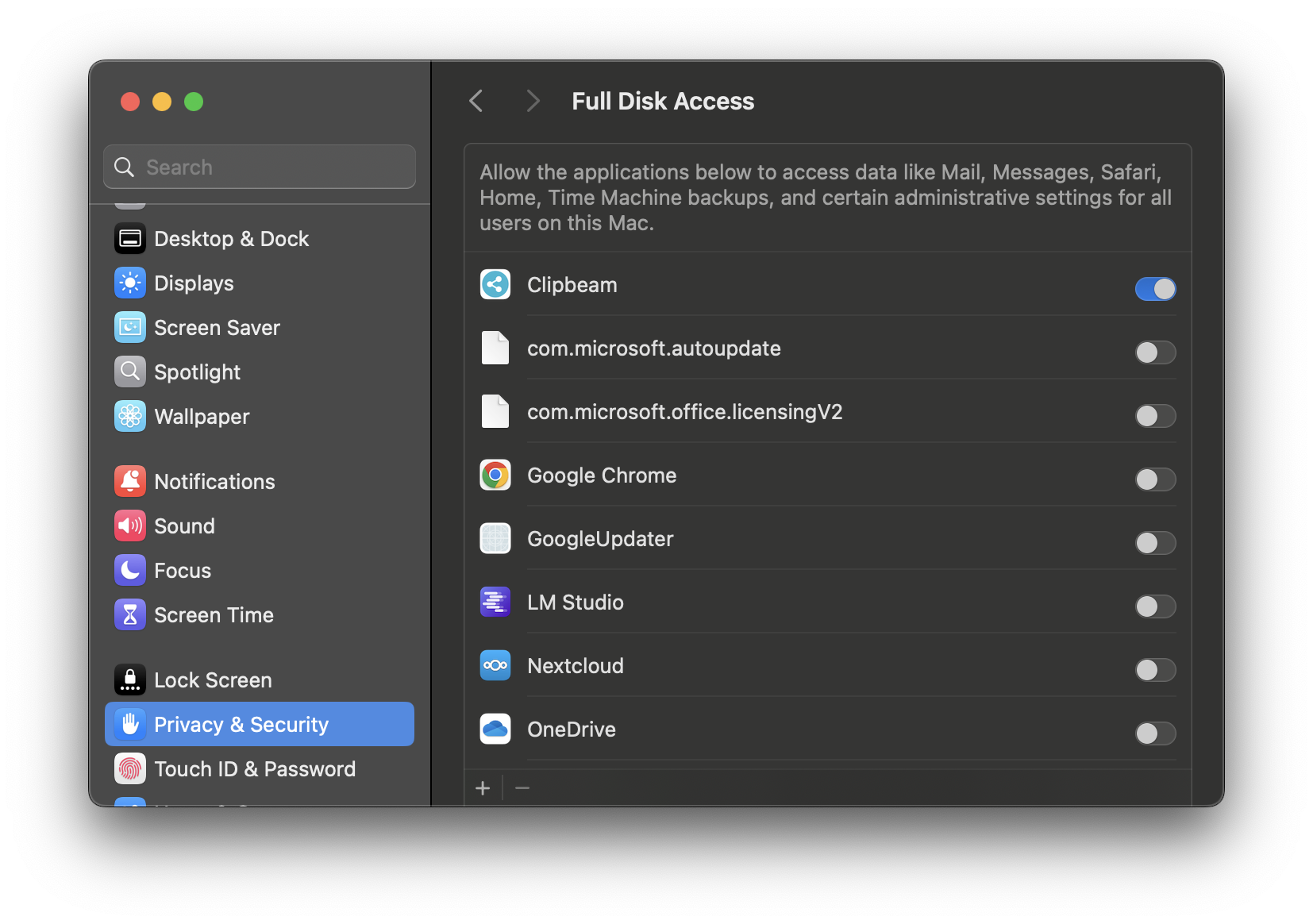Click the search magnifier icon
1313x924 pixels.
click(x=125, y=167)
